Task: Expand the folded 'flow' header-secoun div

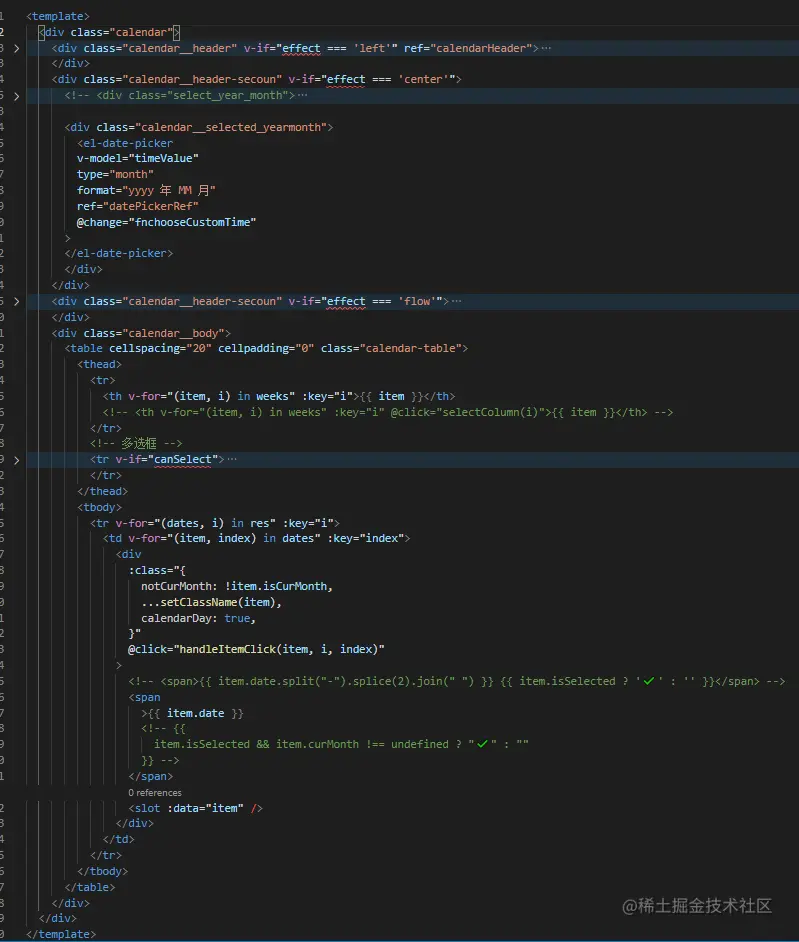Action: [x=16, y=301]
